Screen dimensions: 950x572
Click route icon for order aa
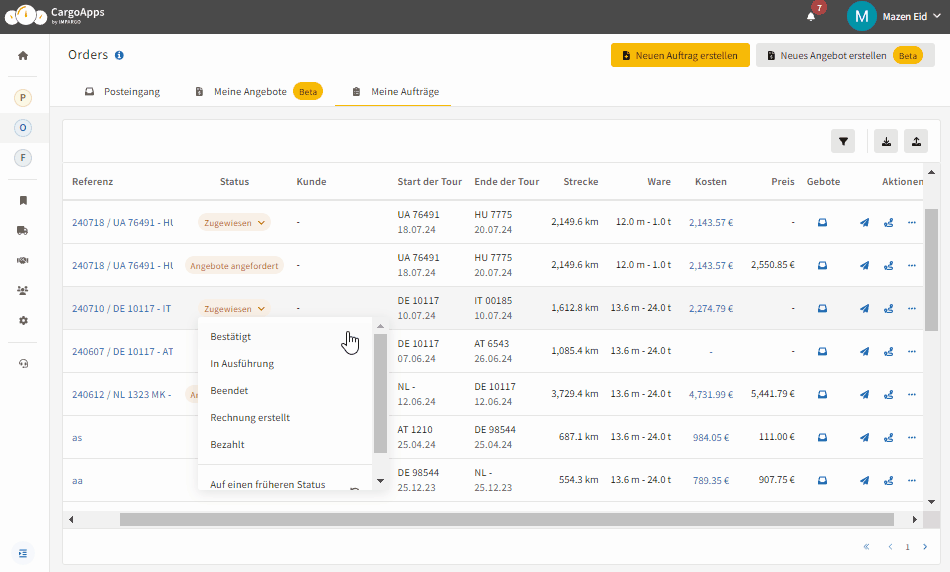[888, 481]
